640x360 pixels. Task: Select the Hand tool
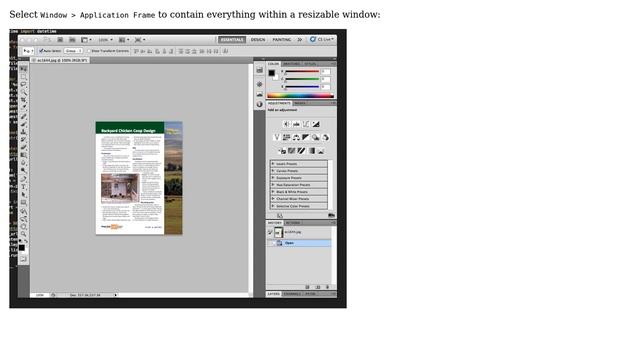click(24, 226)
